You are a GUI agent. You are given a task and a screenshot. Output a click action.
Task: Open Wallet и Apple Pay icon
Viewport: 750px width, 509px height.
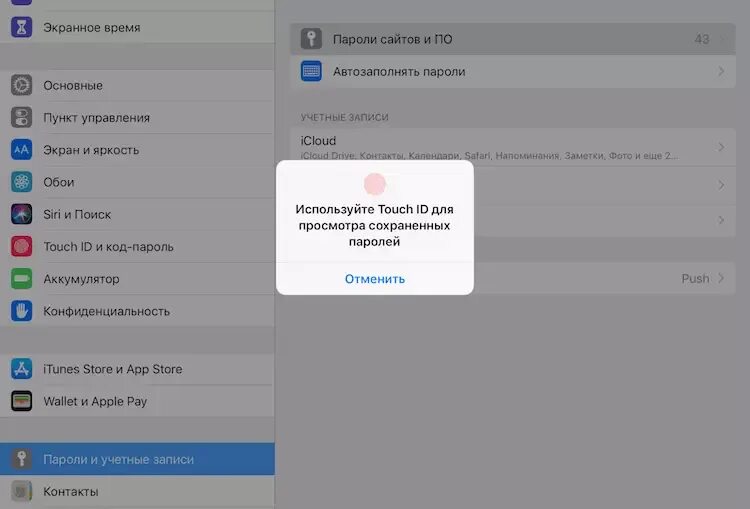[22, 401]
